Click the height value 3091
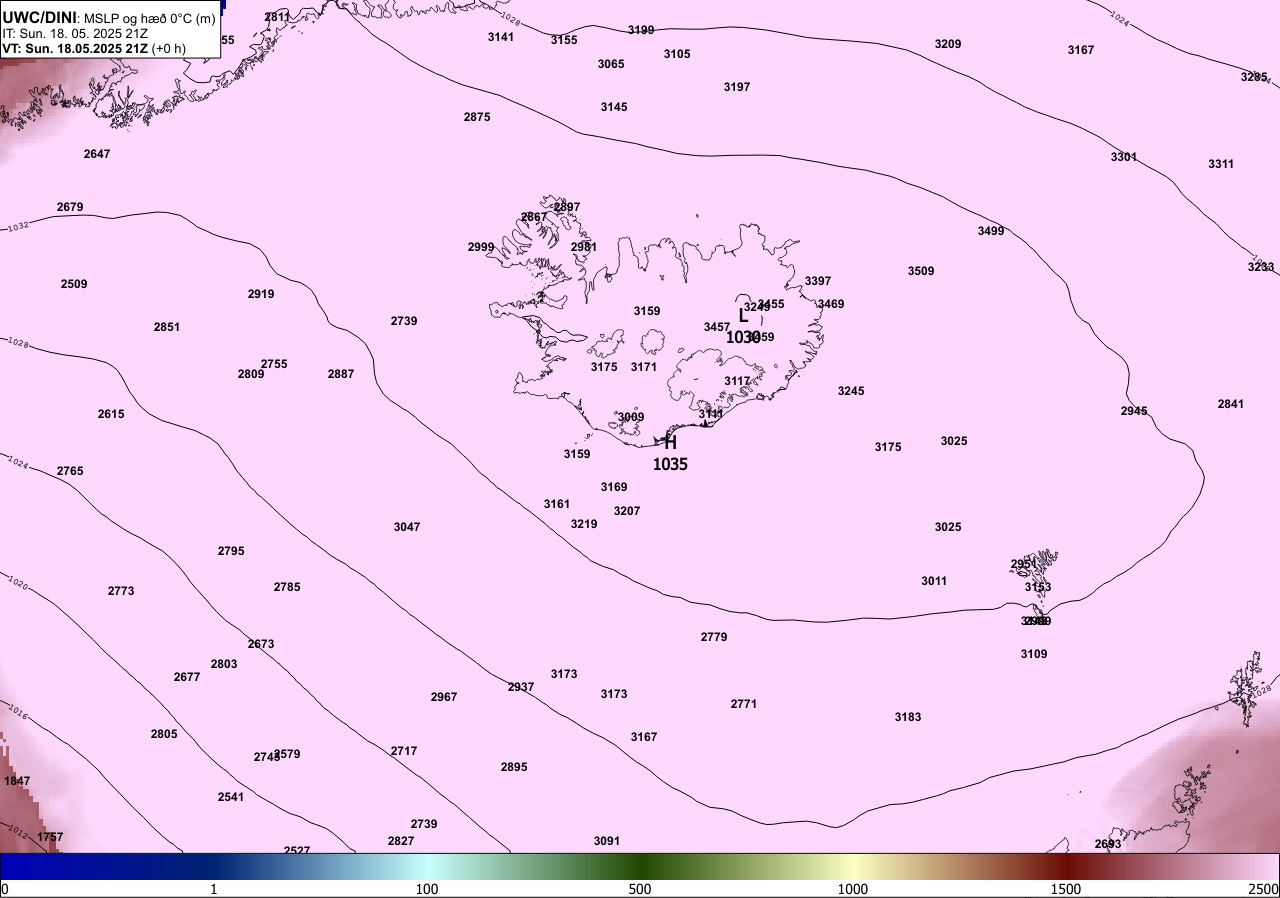Viewport: 1280px width, 898px height. coord(607,841)
